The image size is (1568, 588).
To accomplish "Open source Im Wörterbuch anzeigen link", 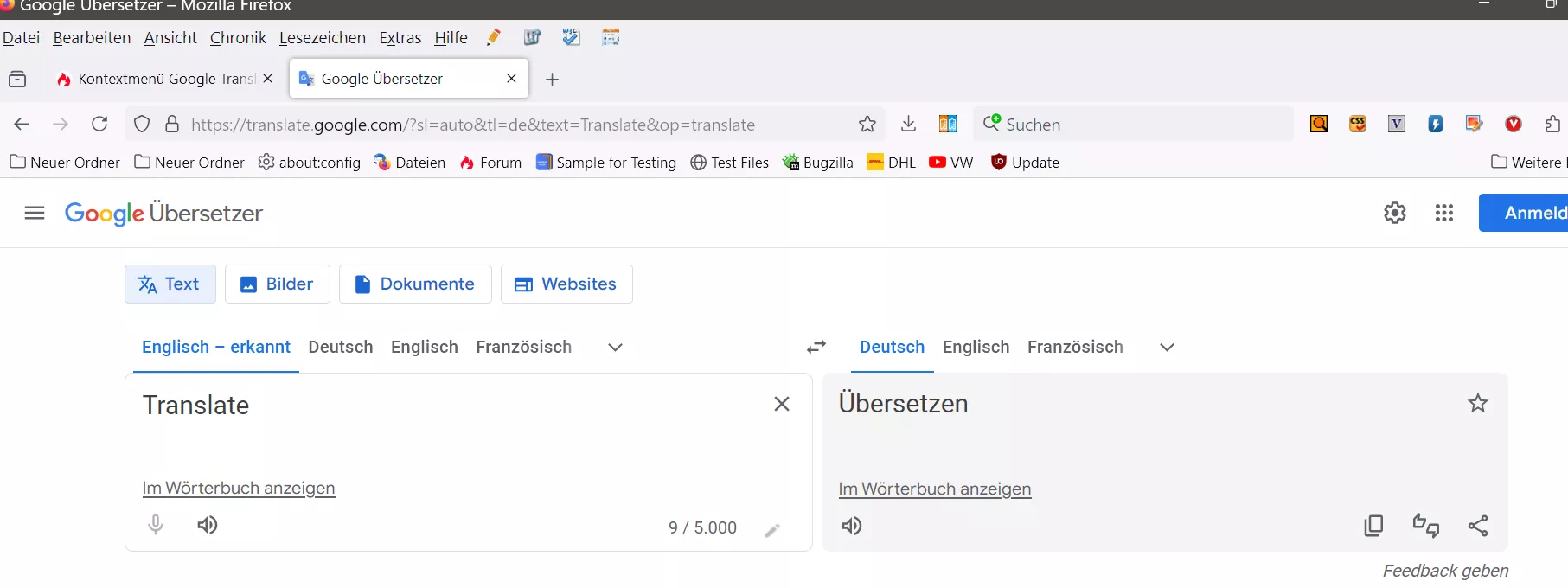I will 239,488.
